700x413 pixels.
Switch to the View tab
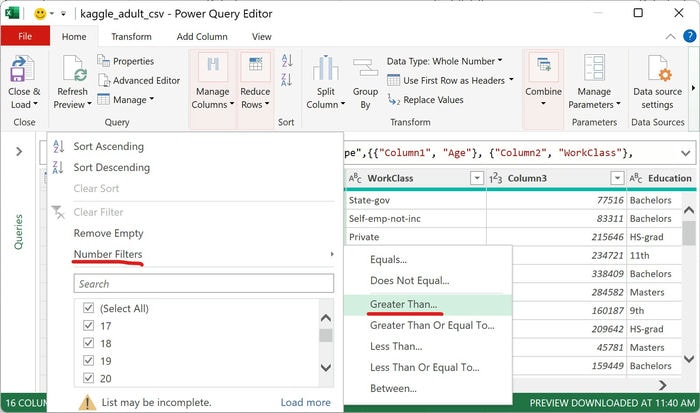click(261, 37)
